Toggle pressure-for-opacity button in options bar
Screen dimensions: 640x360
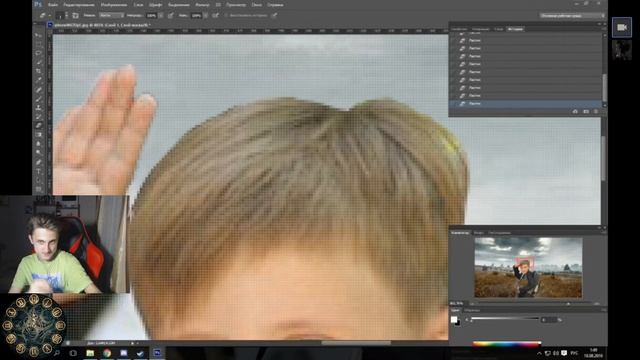[171, 16]
